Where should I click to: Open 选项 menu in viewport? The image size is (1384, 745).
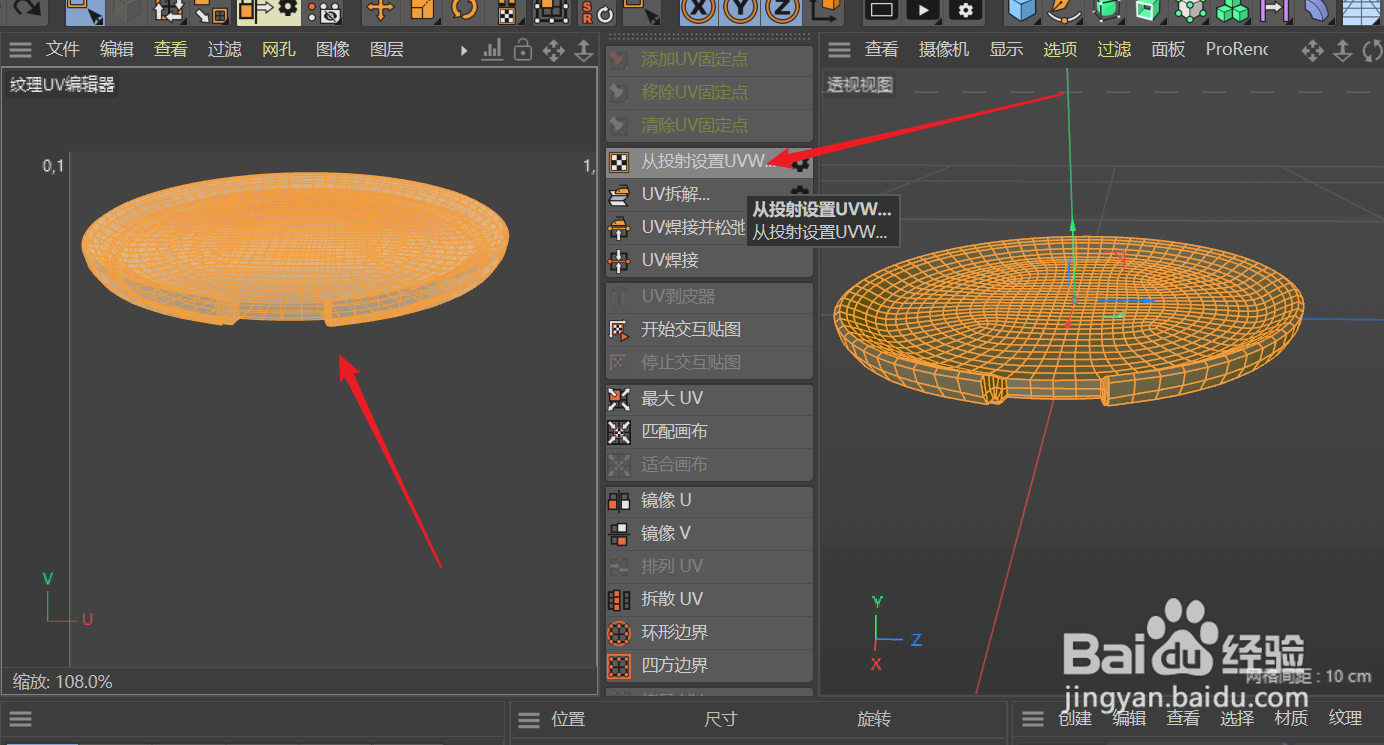tap(1061, 49)
